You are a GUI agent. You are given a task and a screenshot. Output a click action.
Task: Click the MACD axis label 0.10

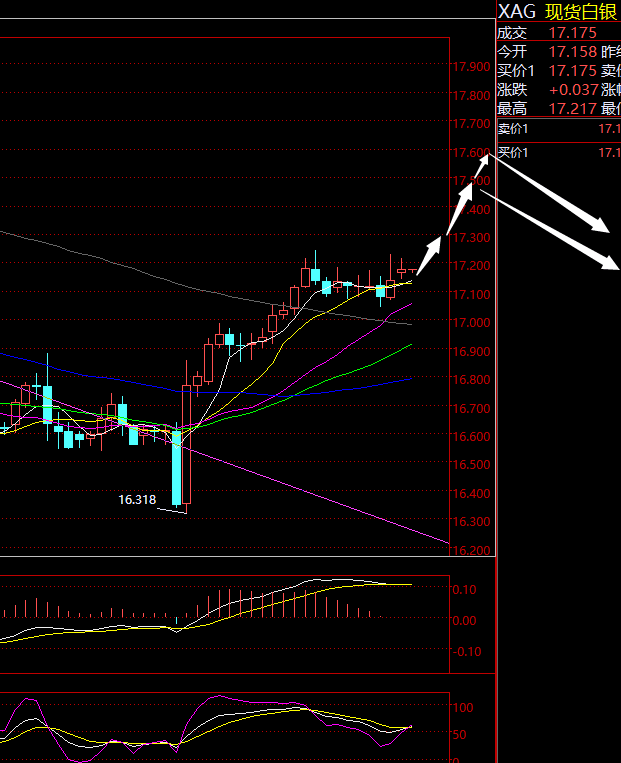[x=464, y=590]
